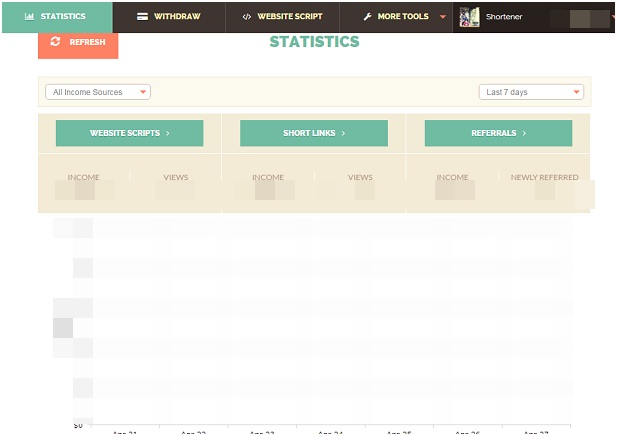Click the Statistics bar chart icon
The width and height of the screenshot is (617, 436).
[29, 17]
